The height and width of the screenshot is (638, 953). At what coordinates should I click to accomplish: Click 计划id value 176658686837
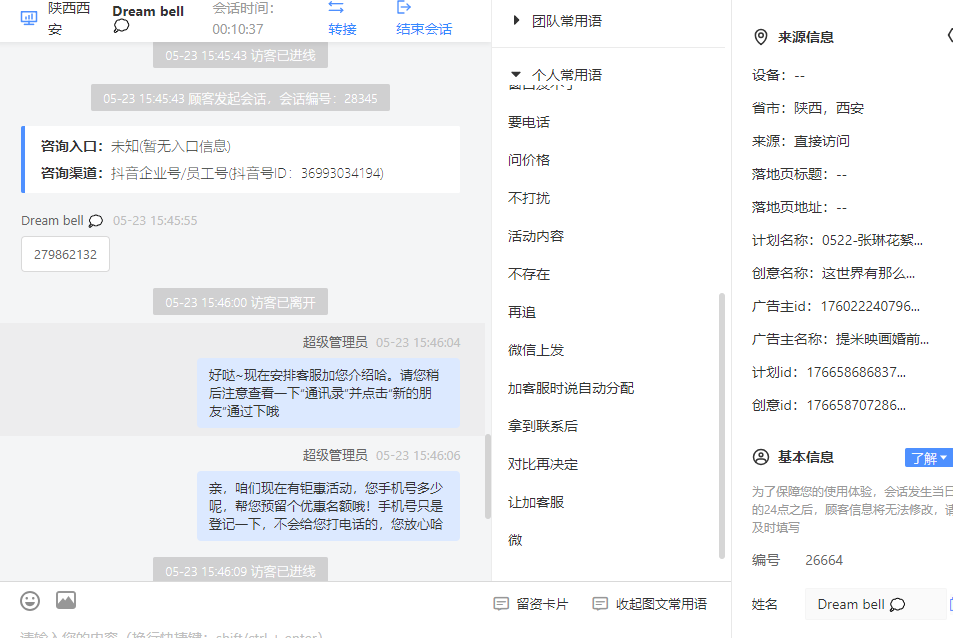[856, 372]
